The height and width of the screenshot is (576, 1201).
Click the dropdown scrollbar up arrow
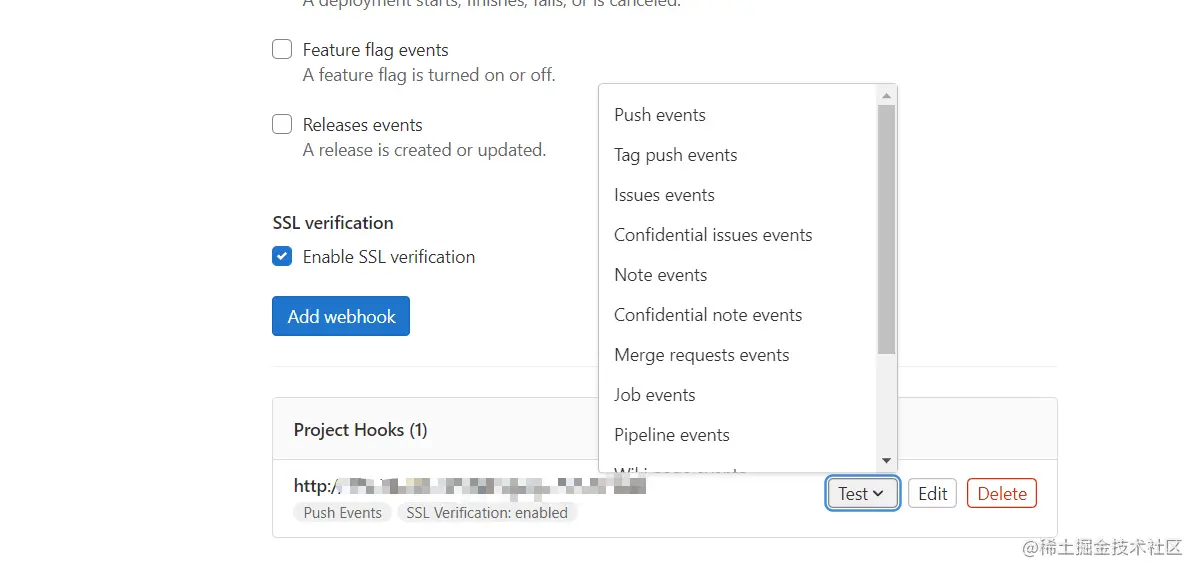pyautogui.click(x=886, y=95)
